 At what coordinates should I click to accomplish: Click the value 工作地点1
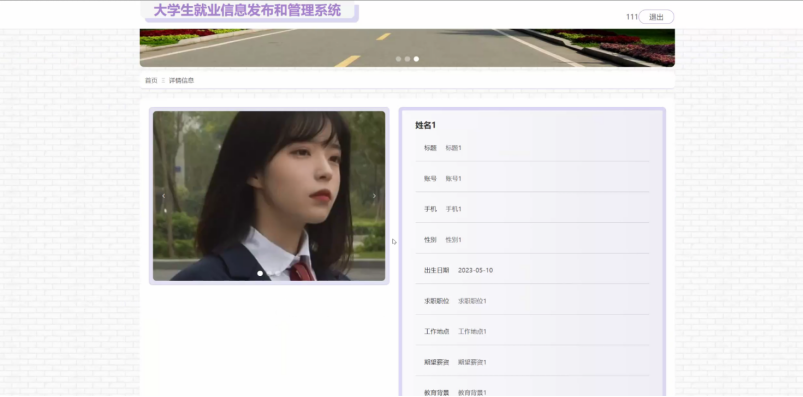click(472, 331)
